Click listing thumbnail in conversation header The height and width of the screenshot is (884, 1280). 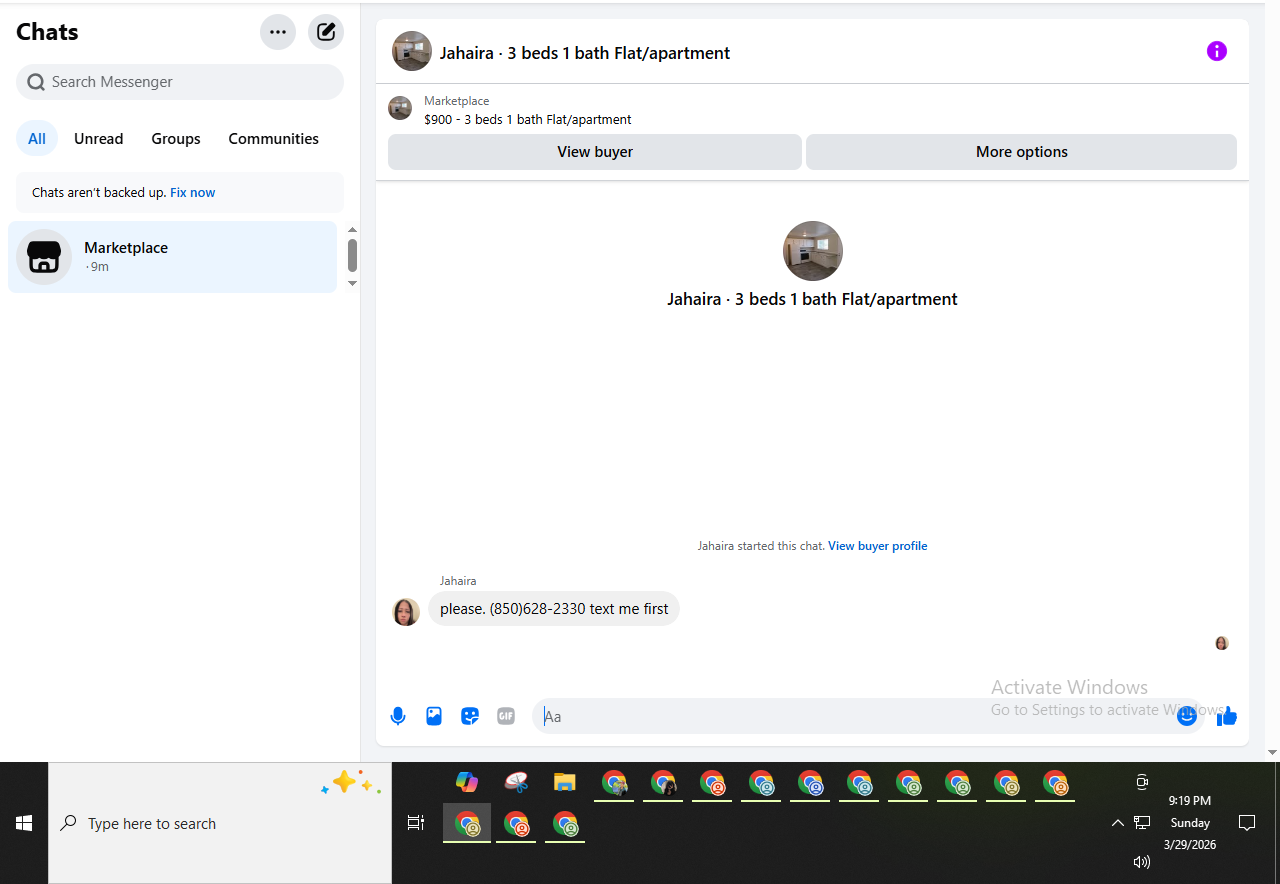(412, 51)
